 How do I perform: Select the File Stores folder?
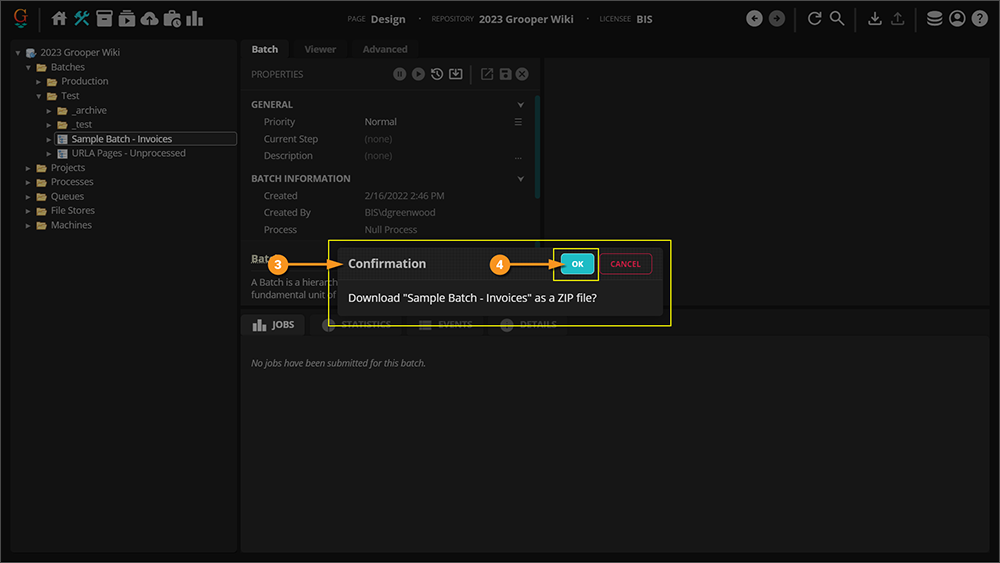click(73, 210)
